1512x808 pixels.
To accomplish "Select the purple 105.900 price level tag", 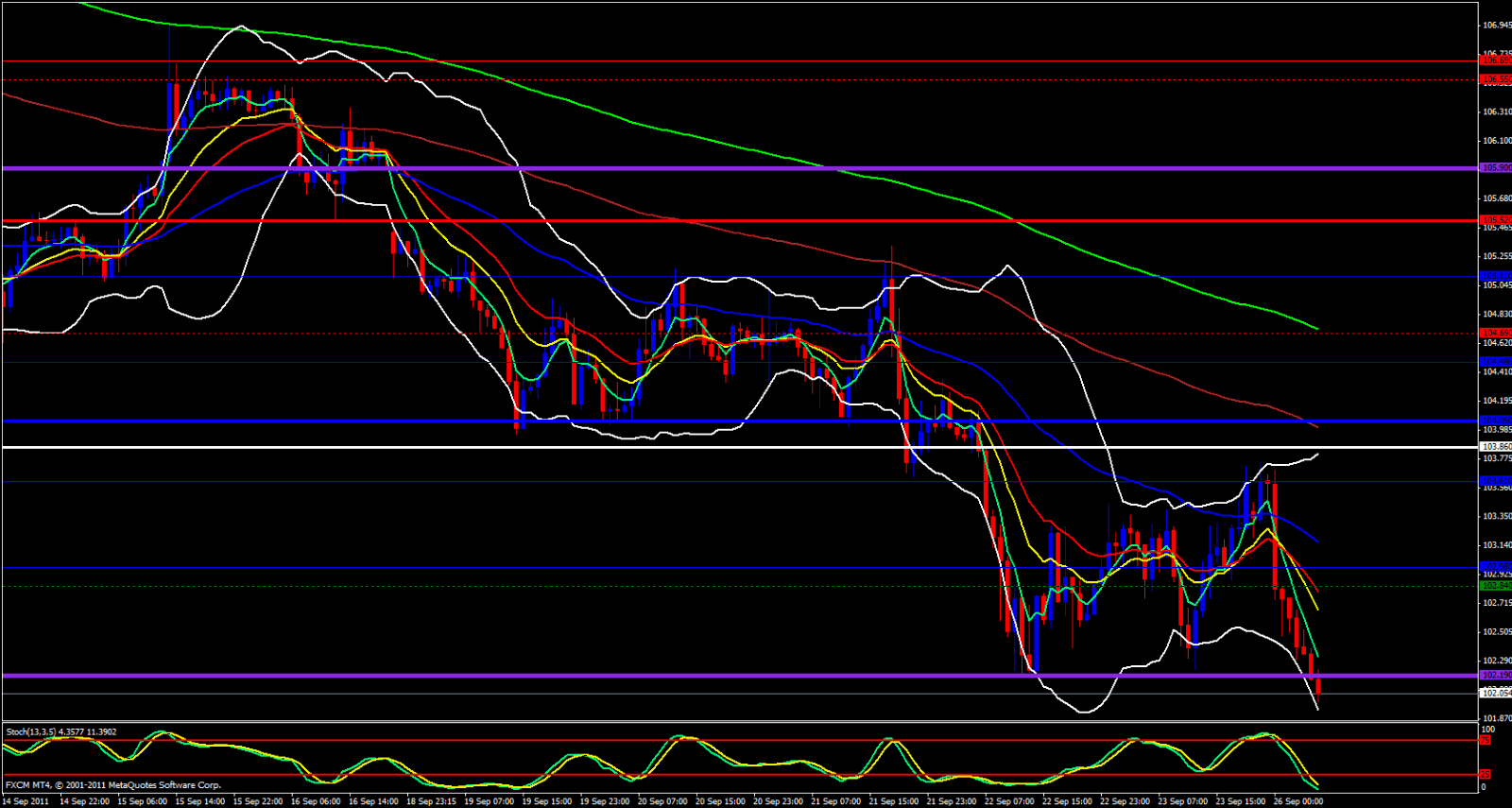I will pyautogui.click(x=1495, y=168).
